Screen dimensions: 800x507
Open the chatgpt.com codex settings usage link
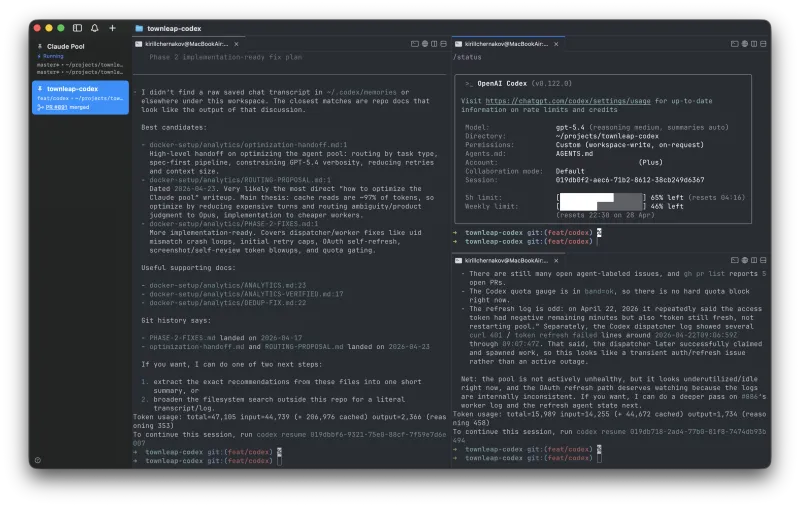coord(568,101)
